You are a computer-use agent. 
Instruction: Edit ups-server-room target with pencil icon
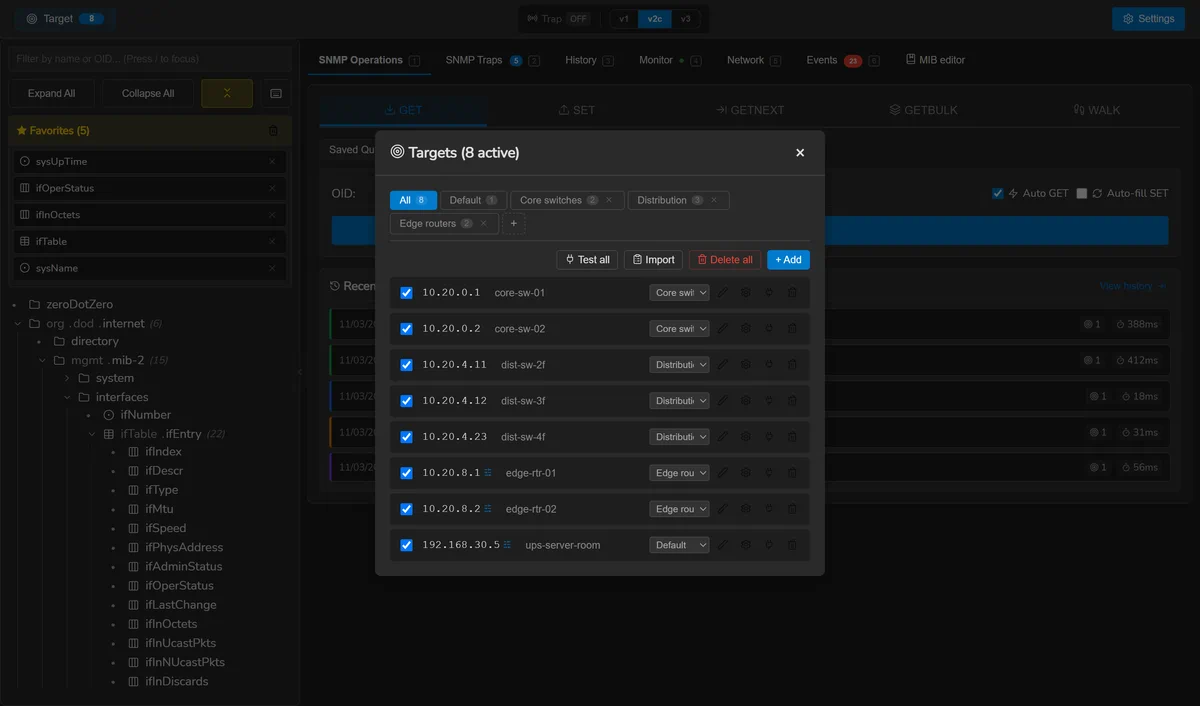coord(723,545)
